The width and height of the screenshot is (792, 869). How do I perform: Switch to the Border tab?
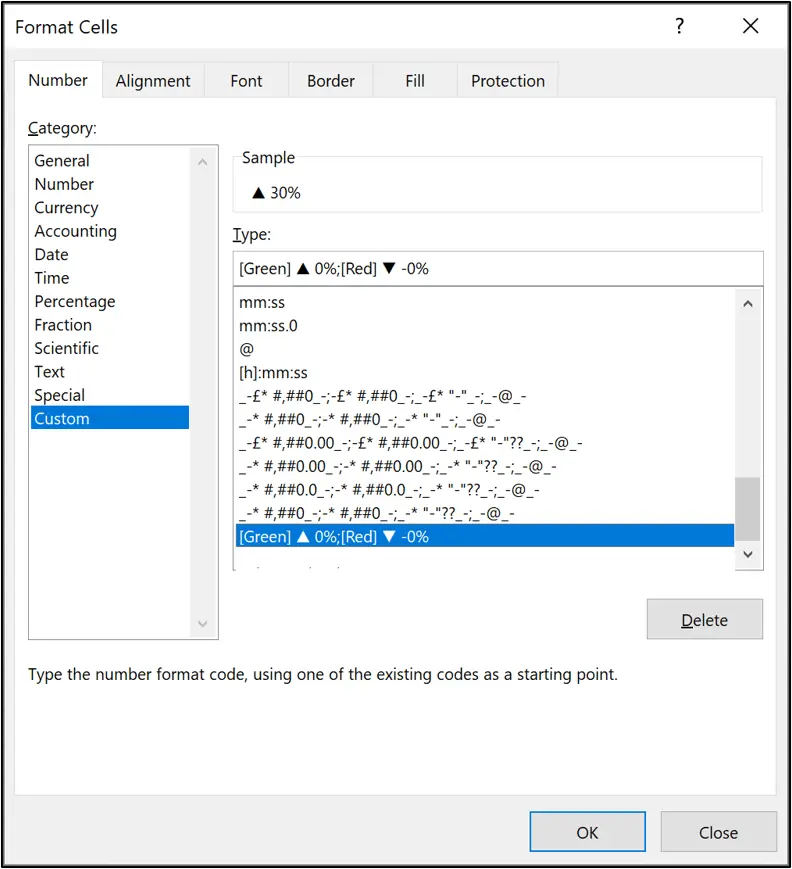(330, 79)
